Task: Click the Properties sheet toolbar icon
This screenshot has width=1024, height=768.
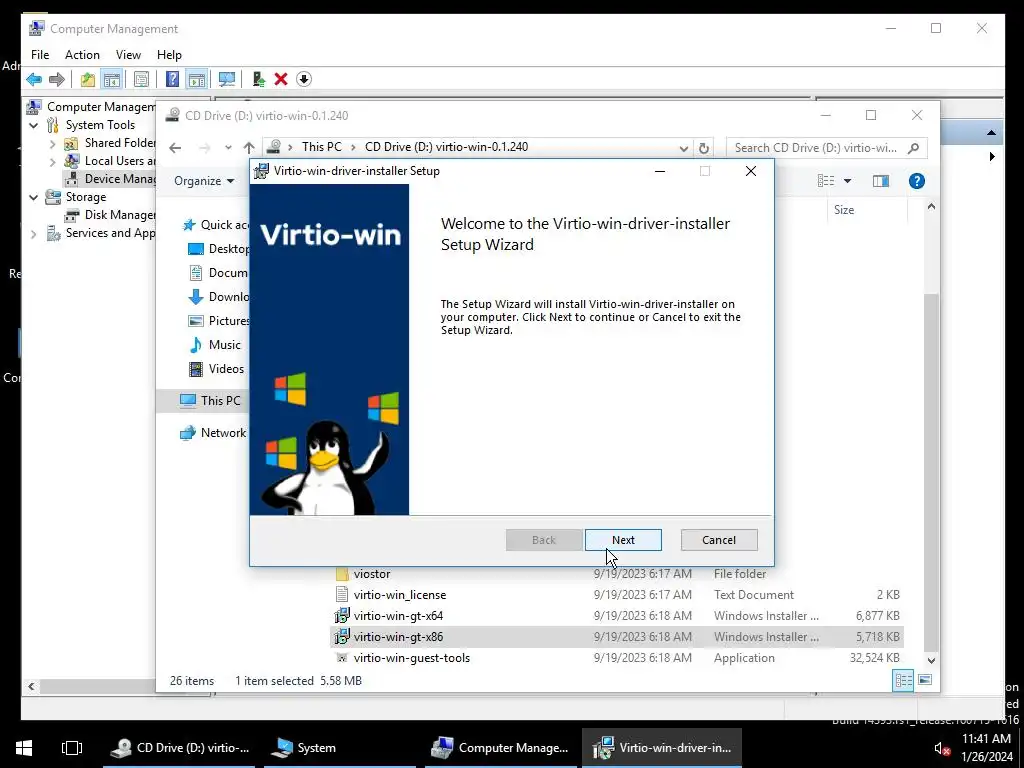Action: [x=141, y=80]
